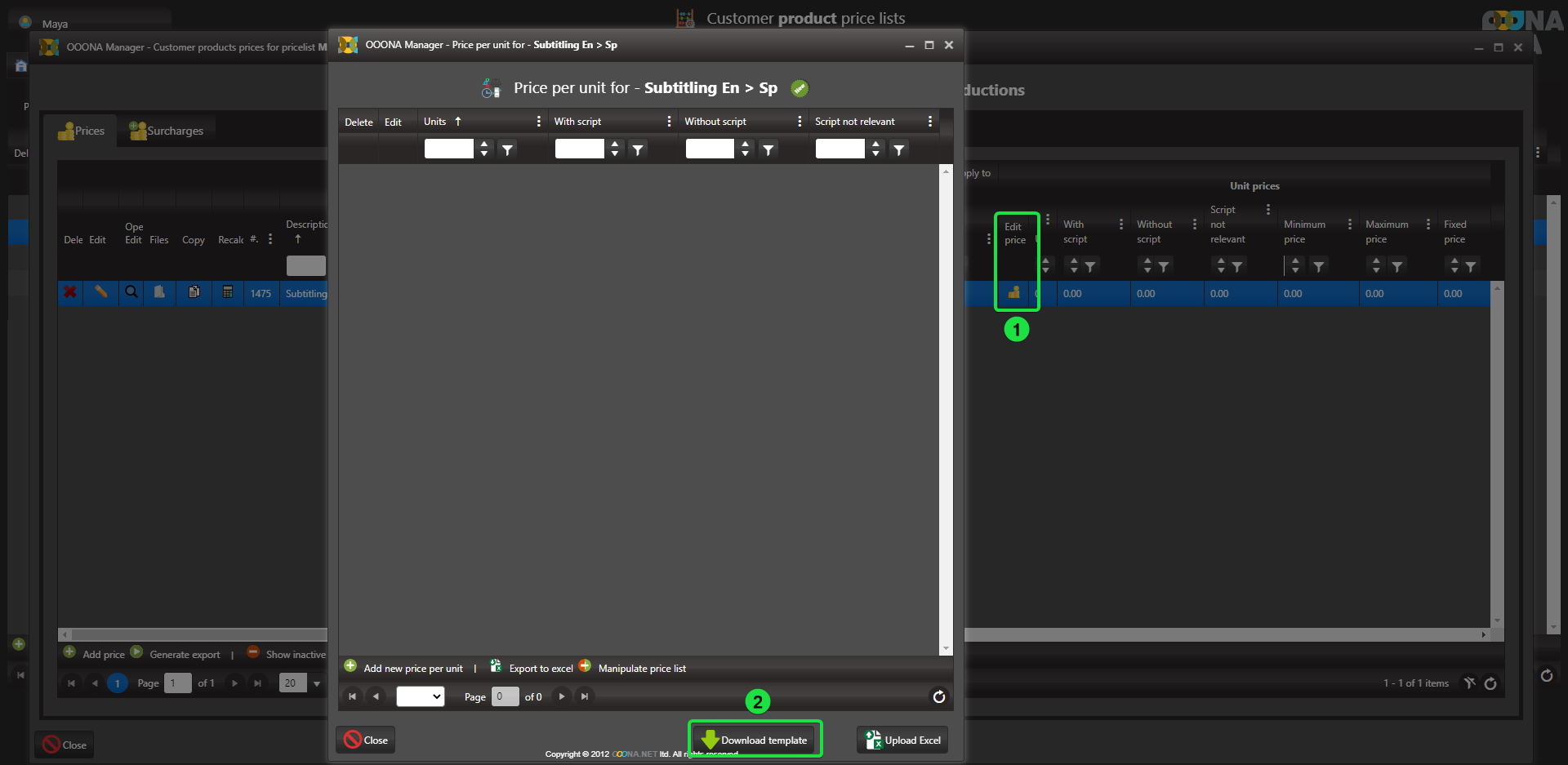Click the magnifier open icon in row 1475
The width and height of the screenshot is (1568, 765).
tap(131, 292)
